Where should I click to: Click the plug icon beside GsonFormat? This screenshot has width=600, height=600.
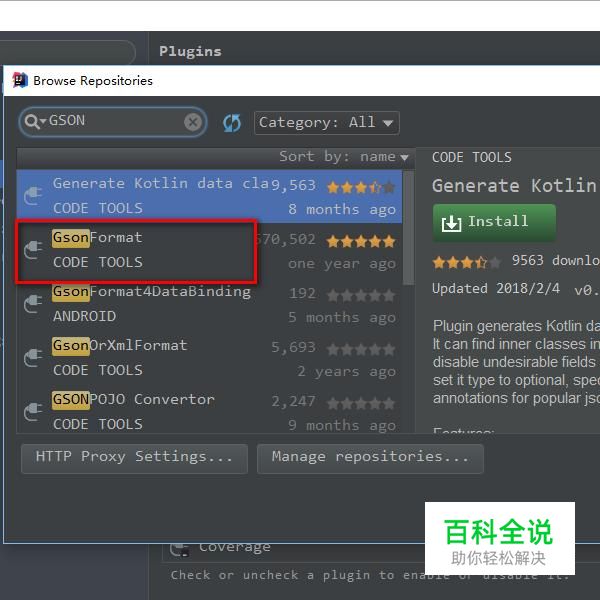[x=33, y=250]
